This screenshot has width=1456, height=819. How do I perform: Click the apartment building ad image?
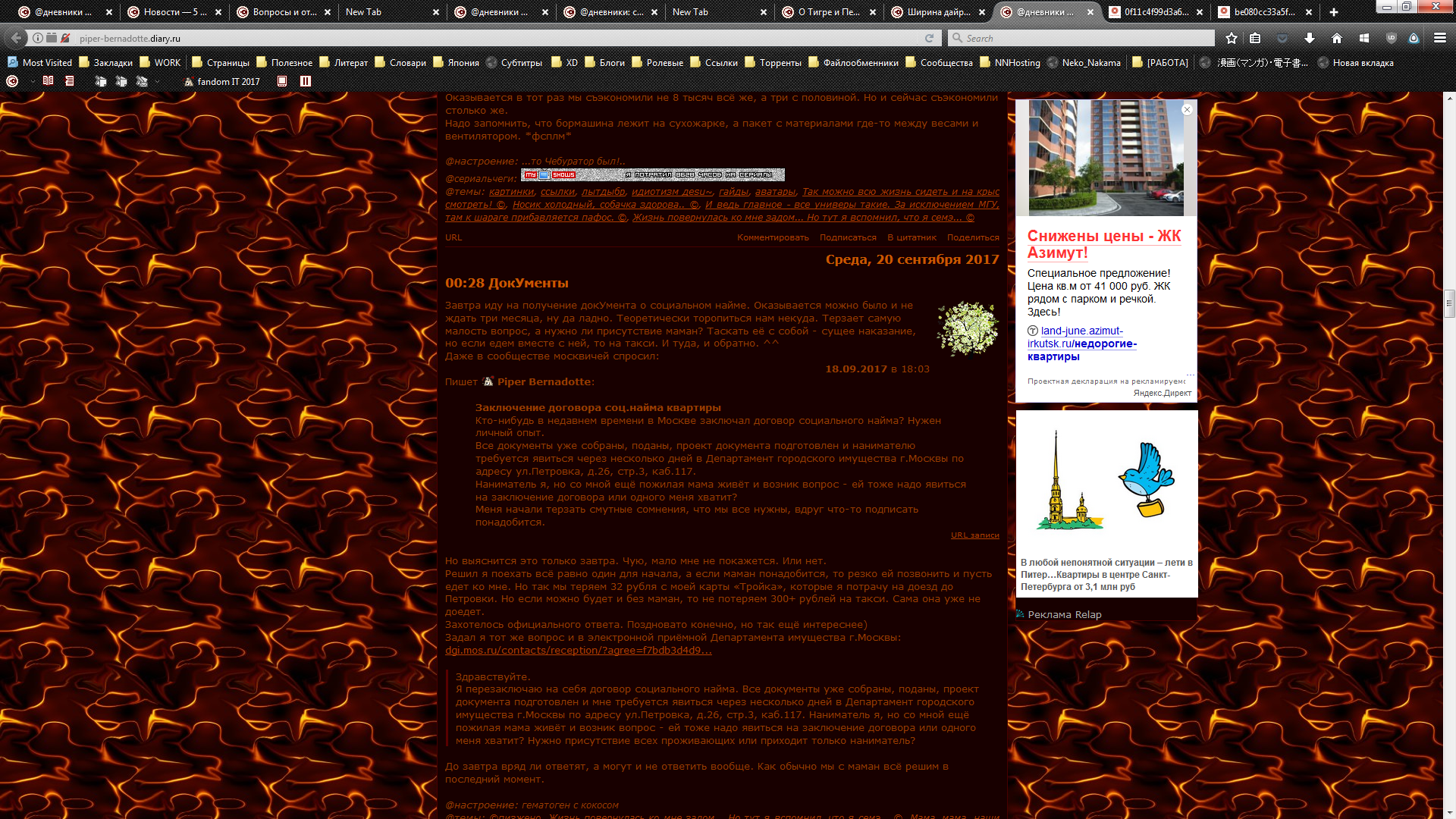point(1106,158)
